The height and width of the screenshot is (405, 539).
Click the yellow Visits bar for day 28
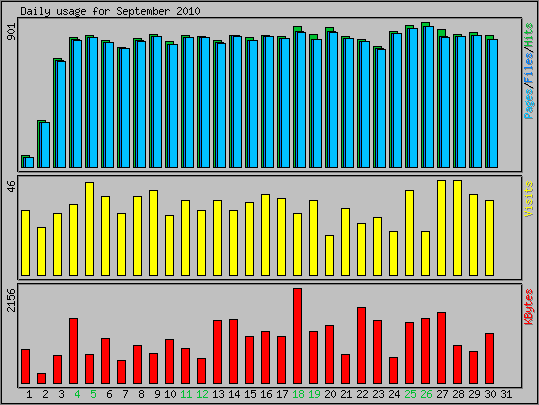457,228
